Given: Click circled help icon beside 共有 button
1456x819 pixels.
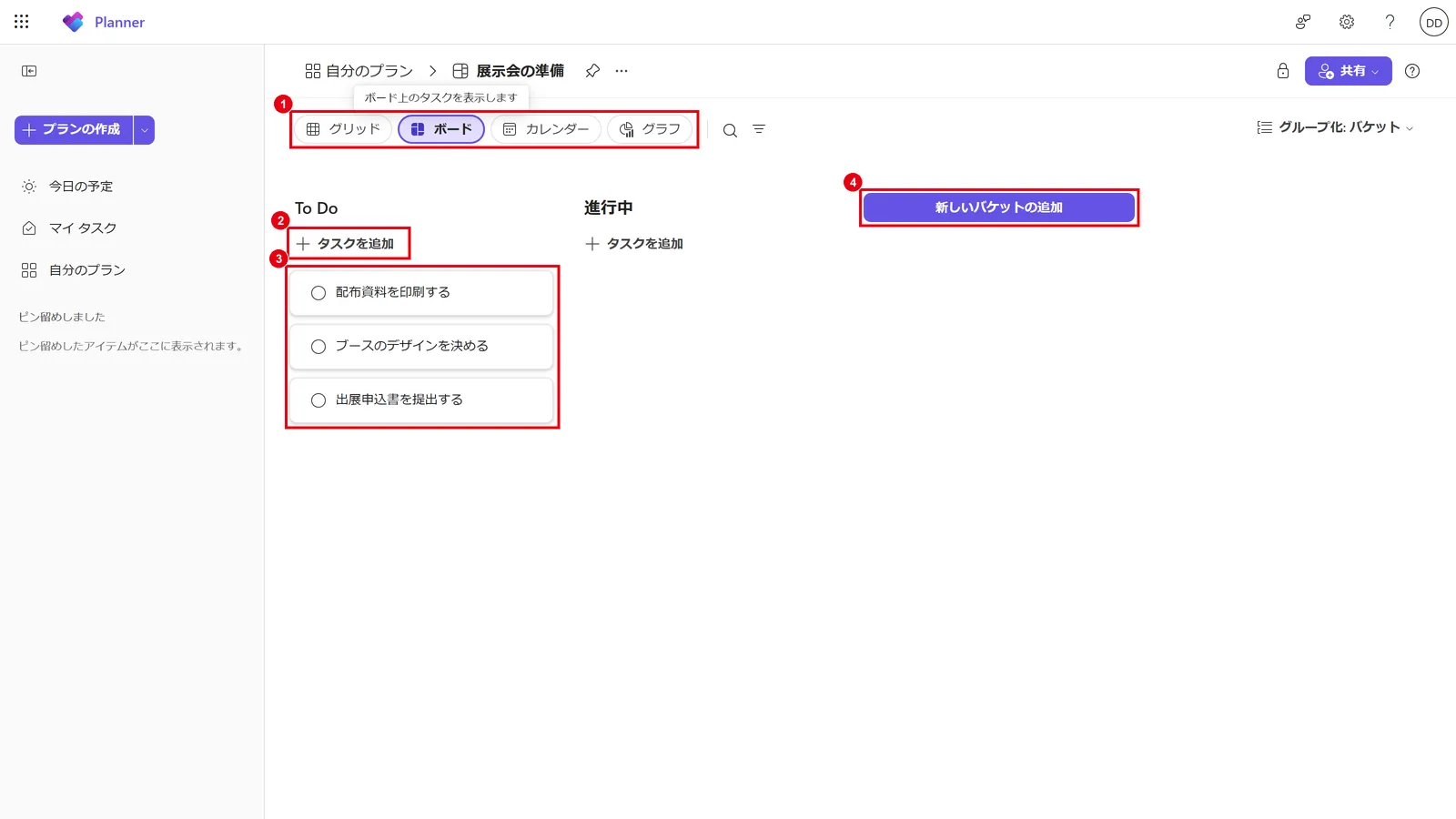Looking at the screenshot, I should pos(1412,71).
